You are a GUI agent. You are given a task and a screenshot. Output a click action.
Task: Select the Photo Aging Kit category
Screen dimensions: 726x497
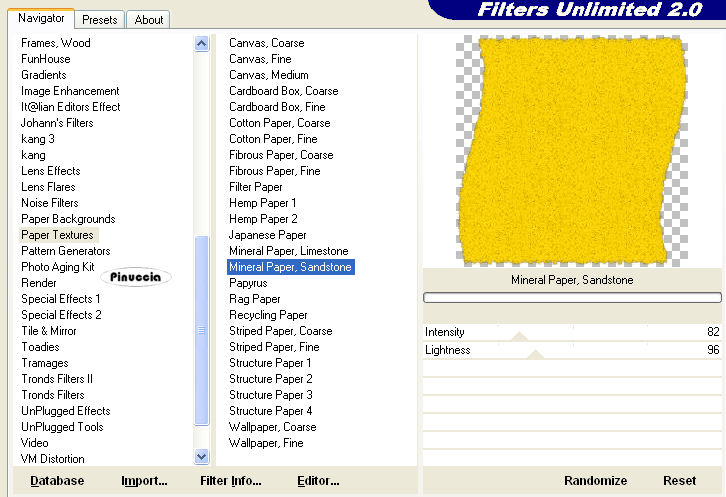[x=57, y=267]
